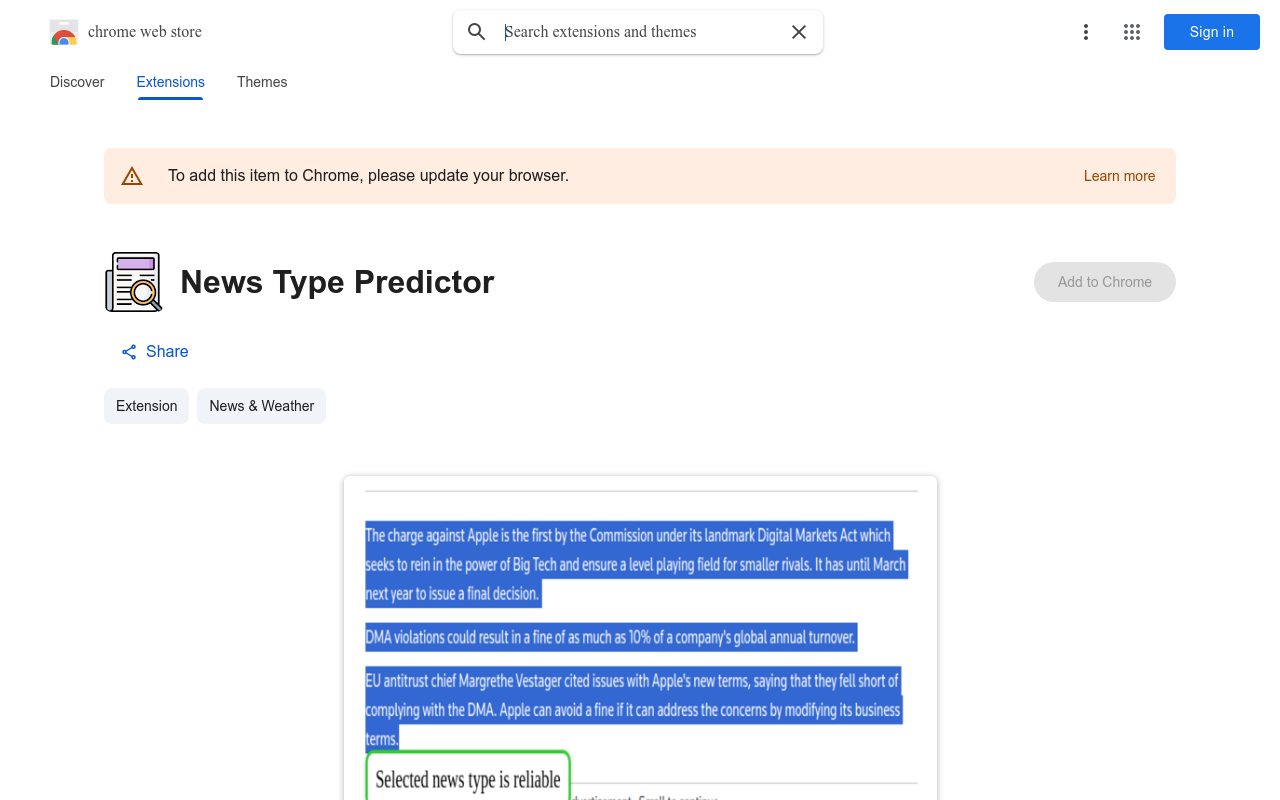Expand the Google apps launcher panel
The image size is (1280, 800).
(x=1131, y=32)
